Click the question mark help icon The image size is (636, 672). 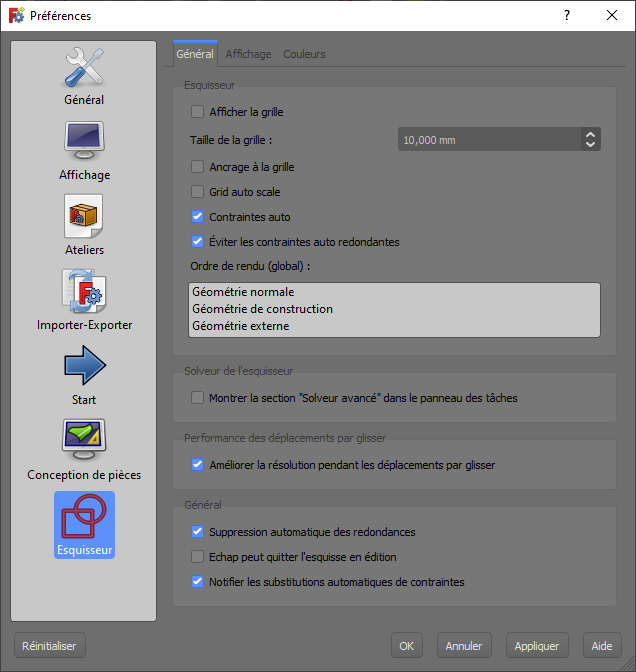pos(567,15)
